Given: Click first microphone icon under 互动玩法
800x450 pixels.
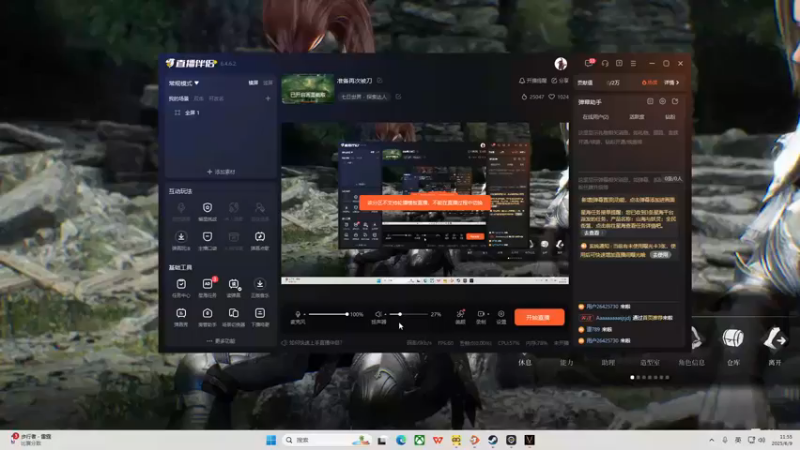Looking at the screenshot, I should [181, 208].
